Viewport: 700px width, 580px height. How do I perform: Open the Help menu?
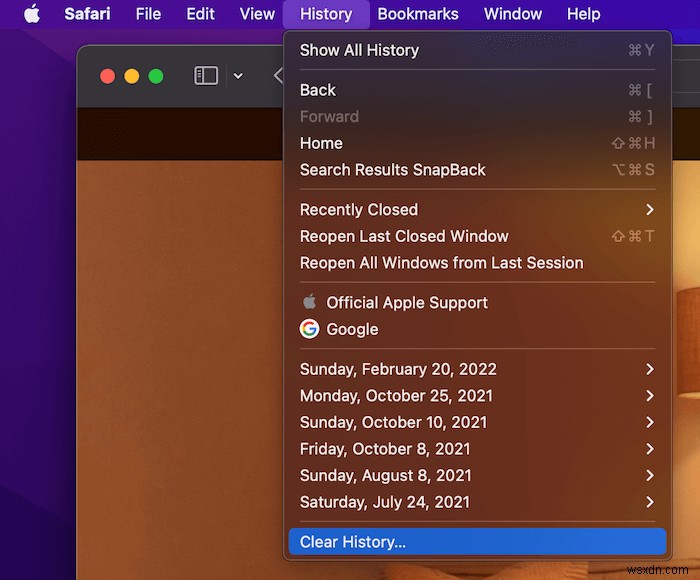(583, 14)
